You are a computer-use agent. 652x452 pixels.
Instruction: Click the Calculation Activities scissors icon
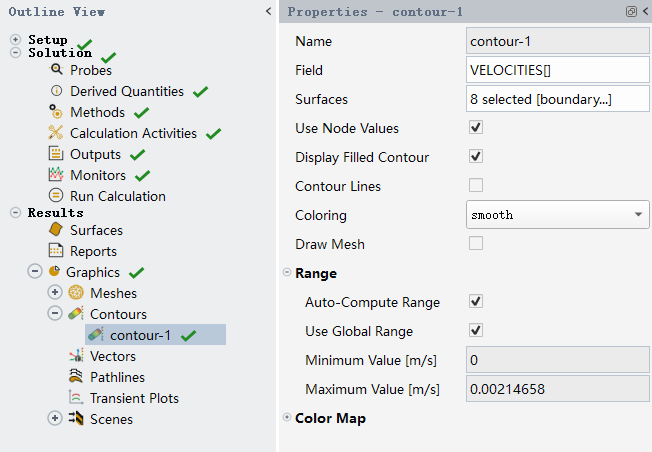click(x=56, y=133)
